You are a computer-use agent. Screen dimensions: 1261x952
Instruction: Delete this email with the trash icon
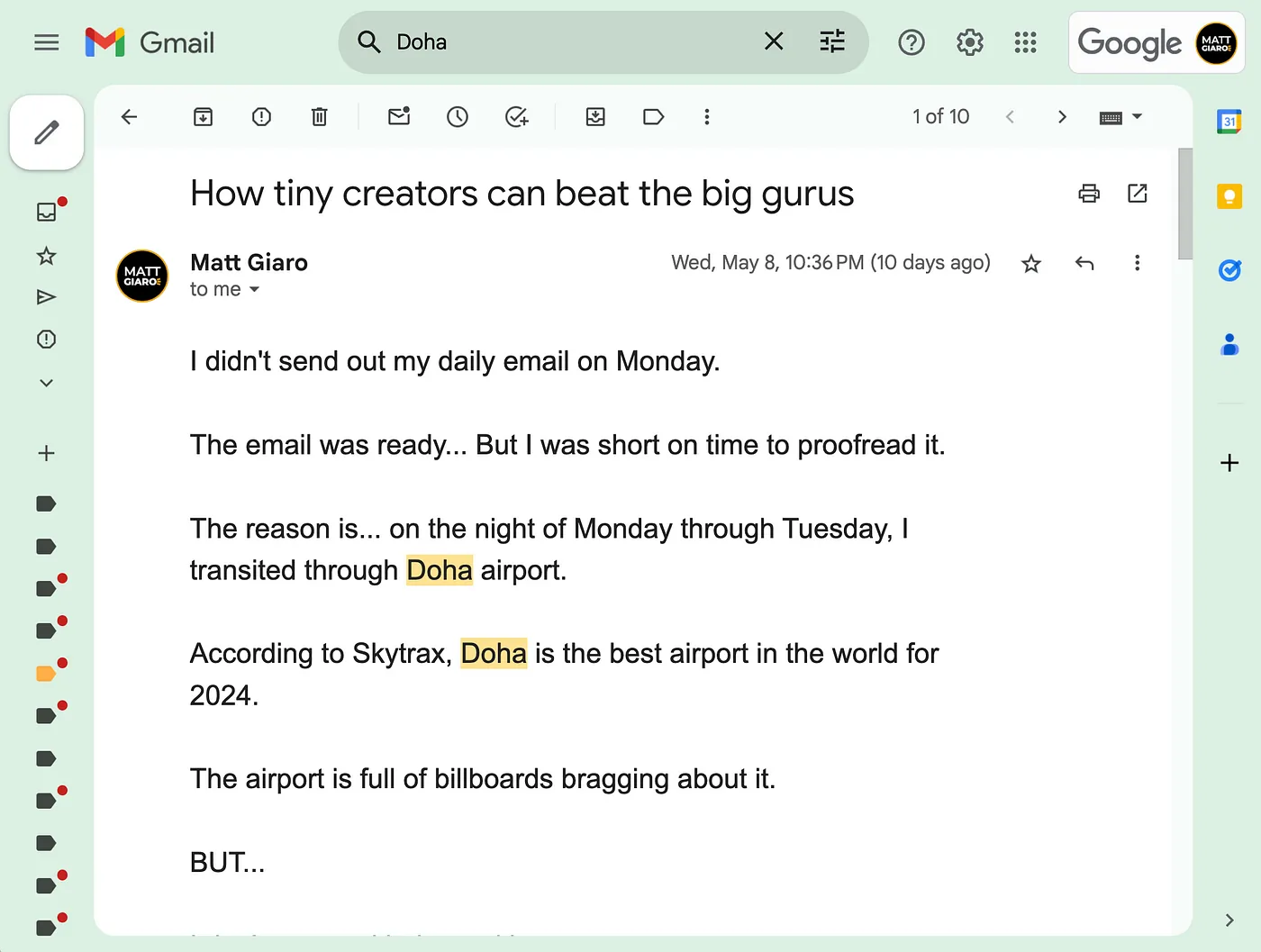pyautogui.click(x=319, y=117)
